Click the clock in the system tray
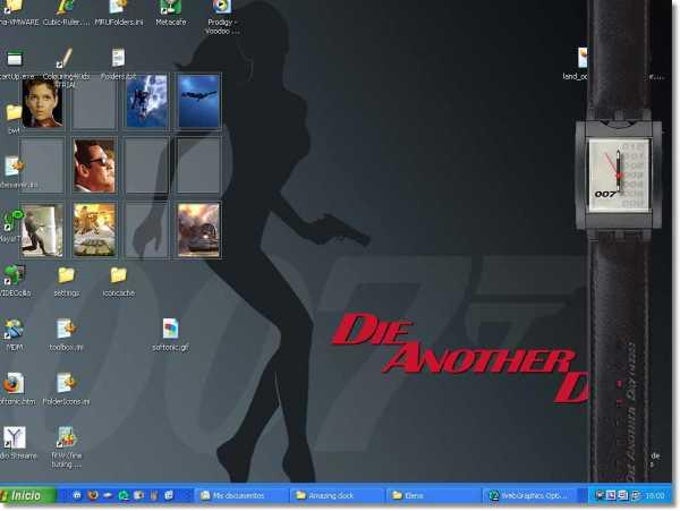This screenshot has height=511, width=680. (655, 495)
